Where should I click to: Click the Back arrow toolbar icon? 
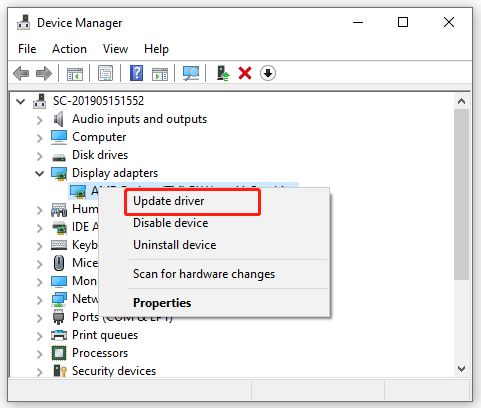(x=21, y=73)
